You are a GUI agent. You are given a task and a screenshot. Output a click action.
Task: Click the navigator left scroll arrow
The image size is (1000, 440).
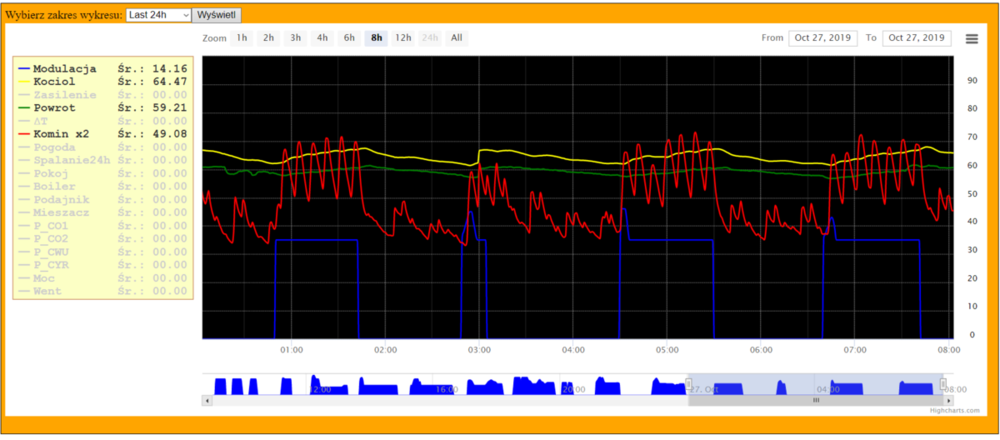pos(206,400)
